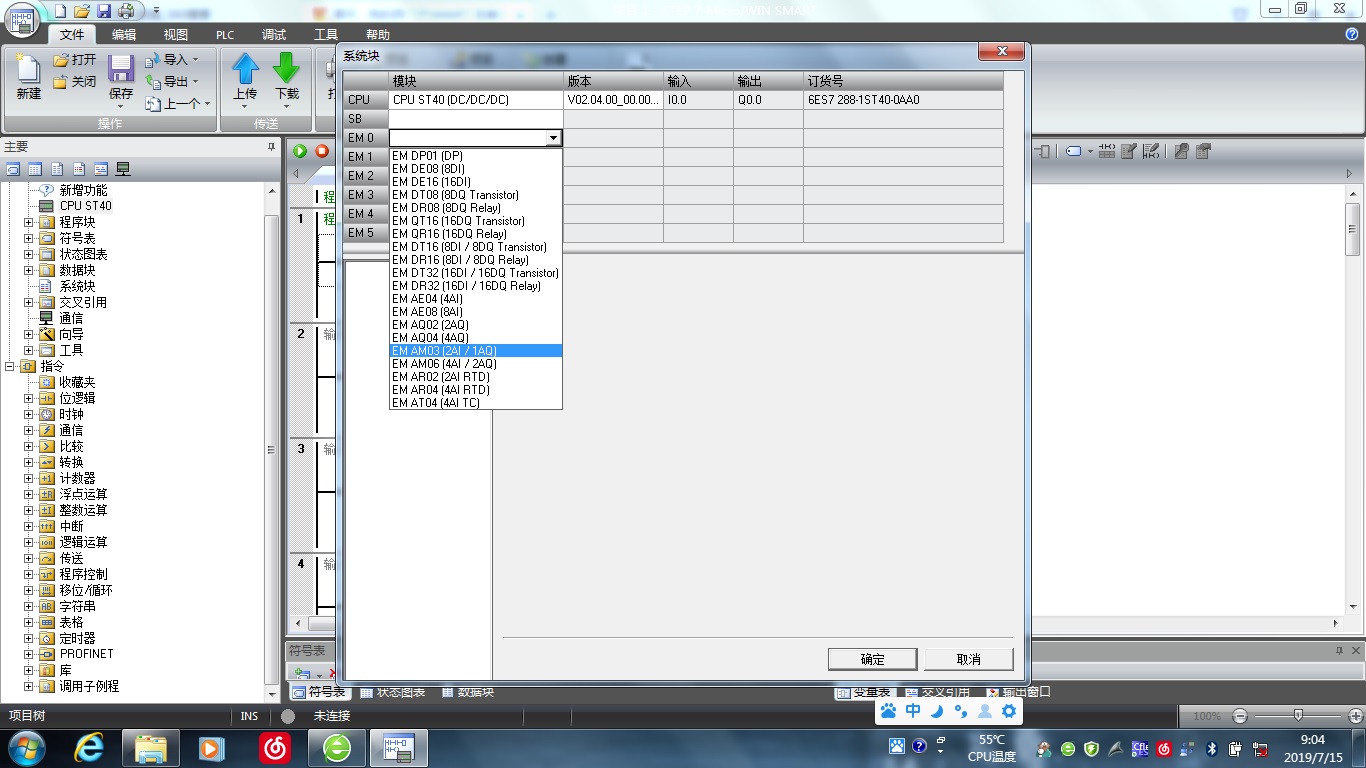The image size is (1366, 768).
Task: Choose EM DT32 (16DI / 16DQ Transistor) module
Action: (x=475, y=273)
